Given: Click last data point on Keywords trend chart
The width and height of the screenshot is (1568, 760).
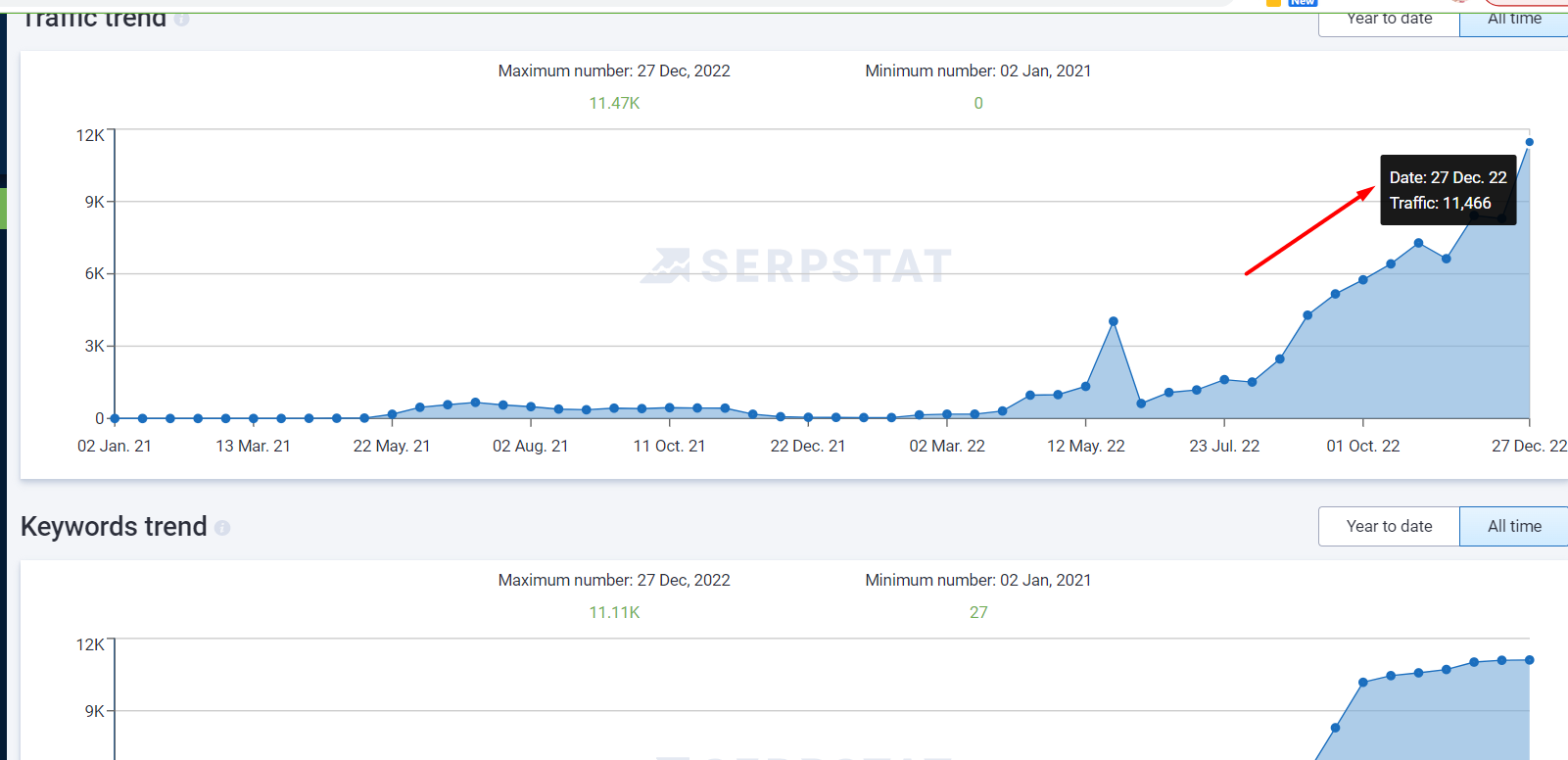Looking at the screenshot, I should coord(1529,660).
